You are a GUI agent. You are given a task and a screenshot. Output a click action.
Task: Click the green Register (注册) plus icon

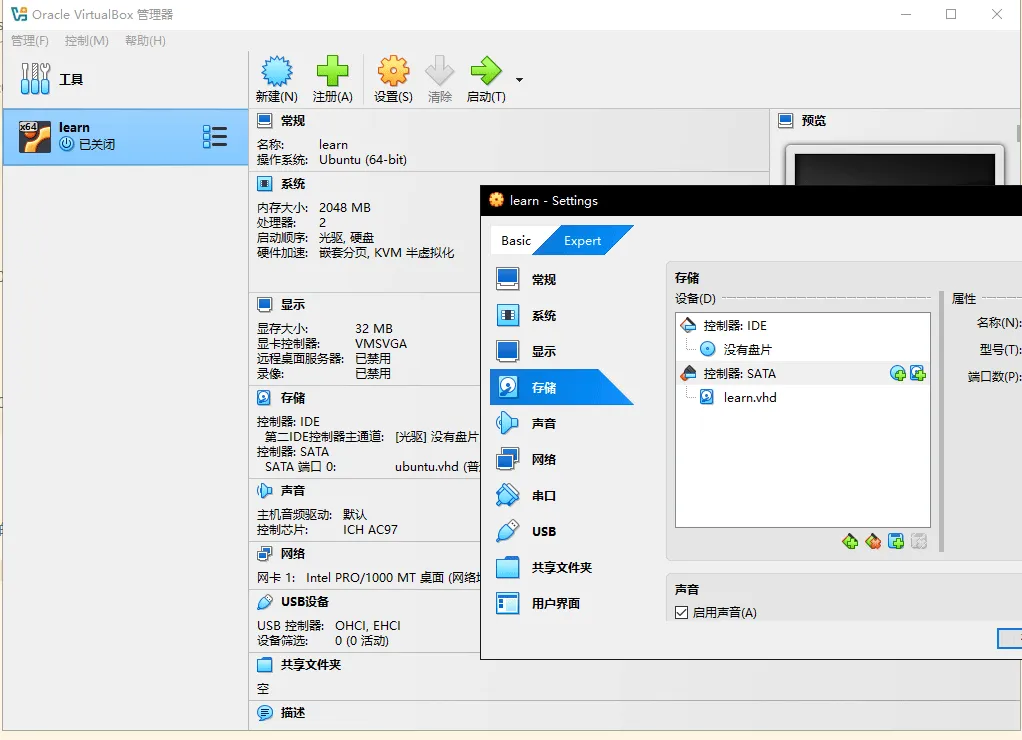point(332,71)
